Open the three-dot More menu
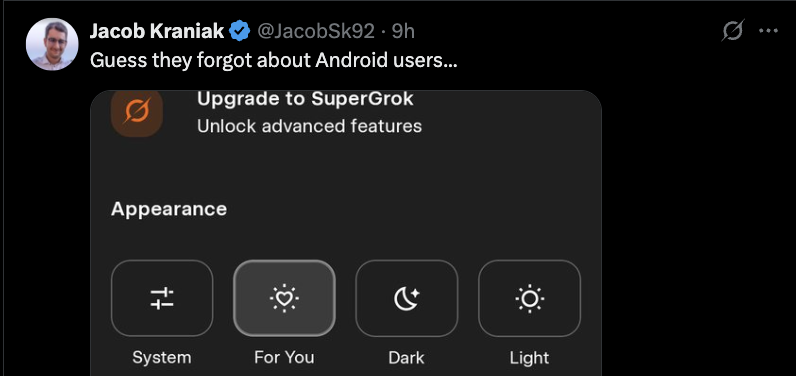Viewport: 796px width, 376px height. [768, 31]
